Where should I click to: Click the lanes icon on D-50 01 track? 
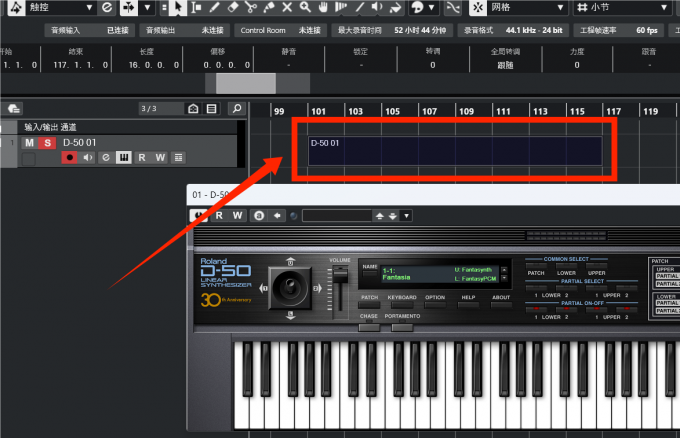[178, 157]
